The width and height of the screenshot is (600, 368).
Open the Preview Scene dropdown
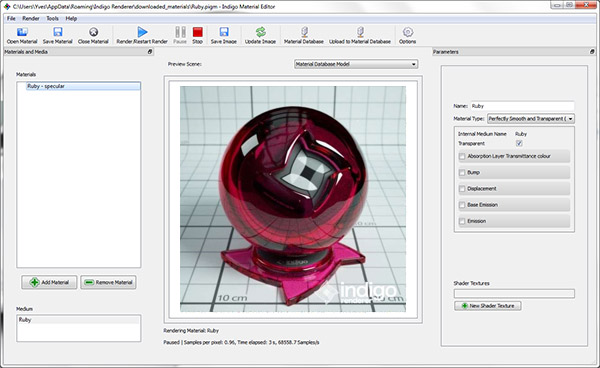click(x=356, y=64)
